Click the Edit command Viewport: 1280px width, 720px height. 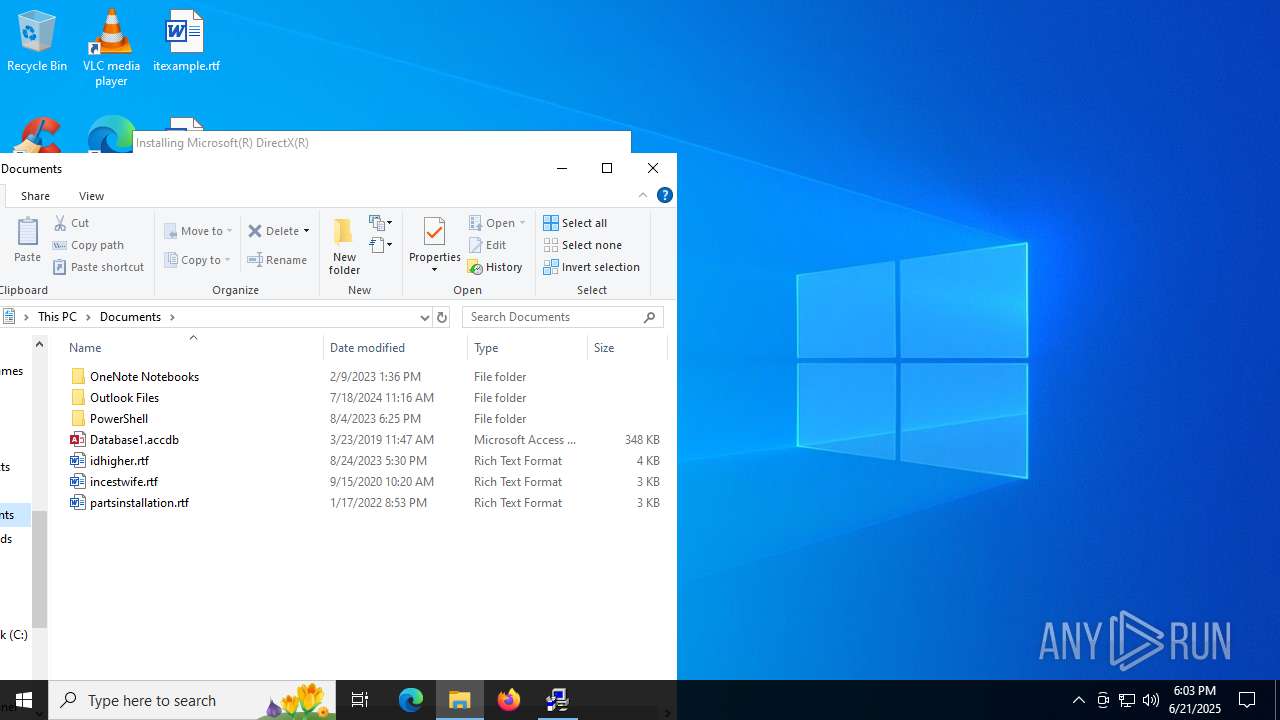[x=488, y=245]
